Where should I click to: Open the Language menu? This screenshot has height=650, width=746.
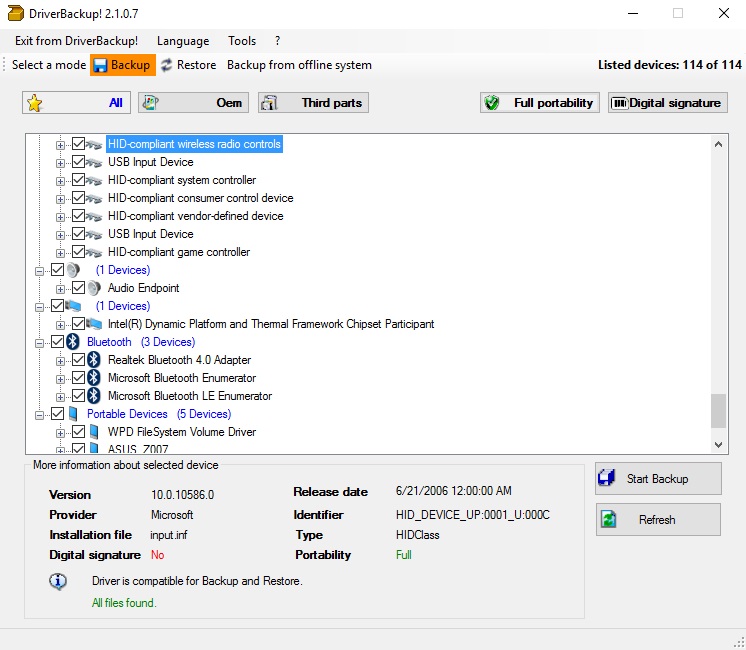(x=183, y=41)
